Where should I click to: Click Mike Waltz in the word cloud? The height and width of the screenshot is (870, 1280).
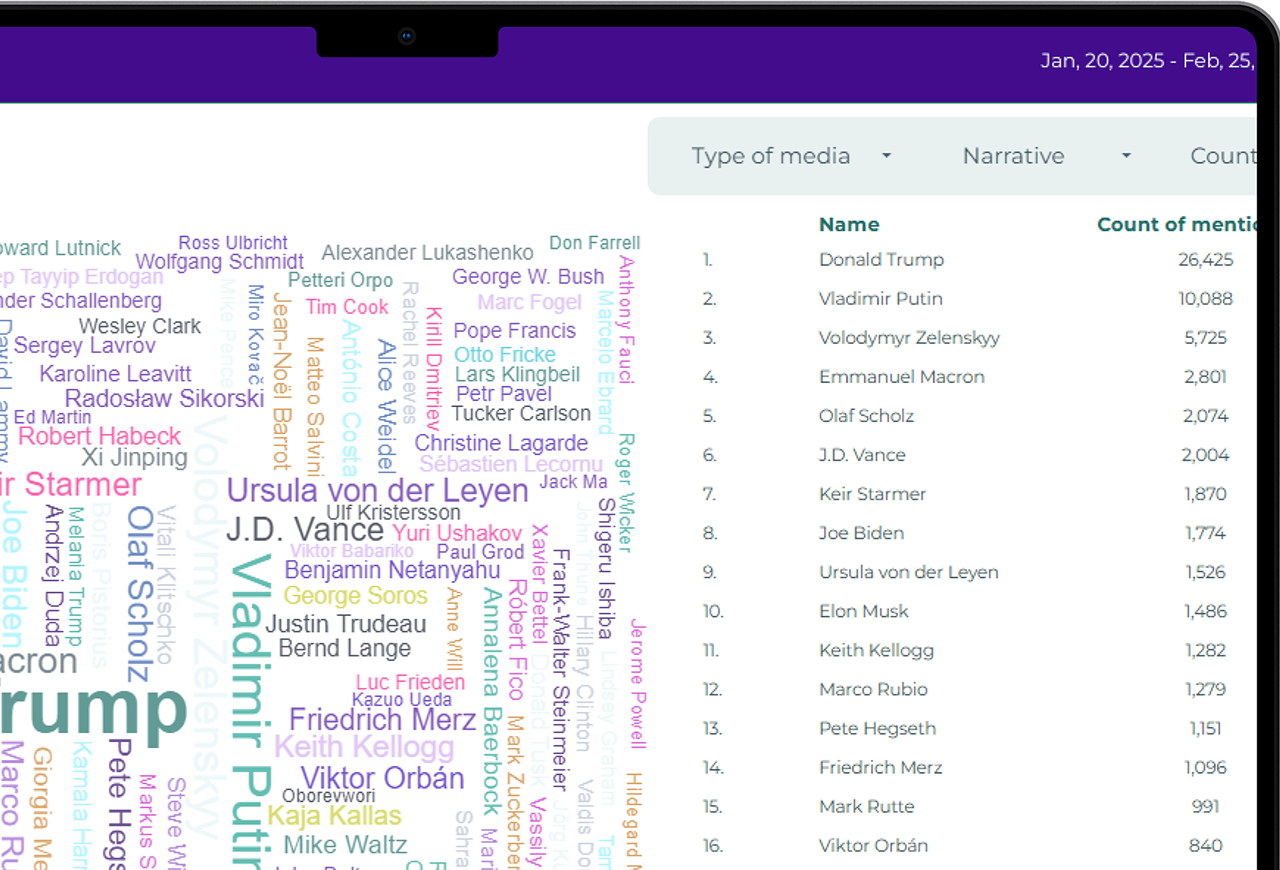pyautogui.click(x=345, y=844)
